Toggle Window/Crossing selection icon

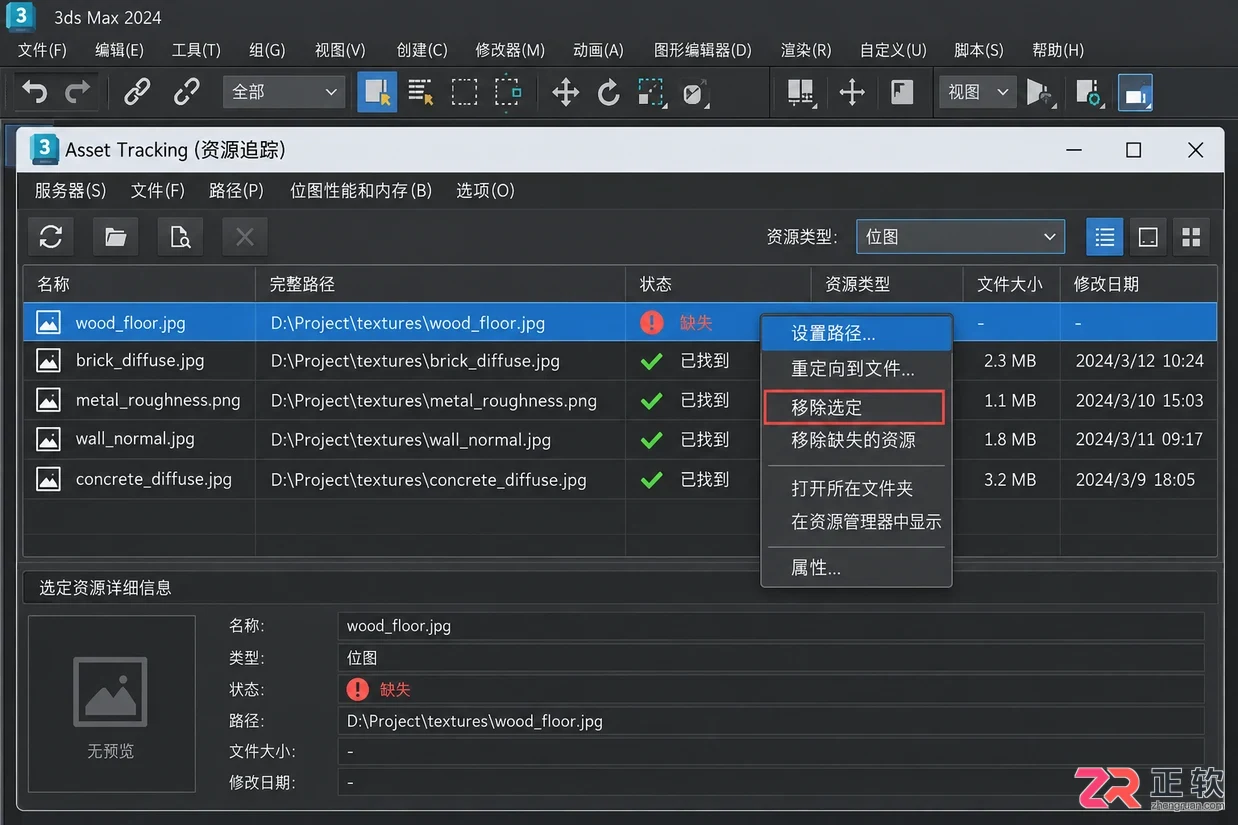point(508,93)
